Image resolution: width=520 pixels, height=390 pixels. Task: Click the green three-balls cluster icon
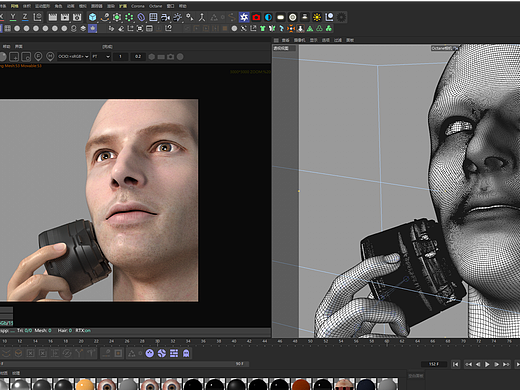[329, 28]
